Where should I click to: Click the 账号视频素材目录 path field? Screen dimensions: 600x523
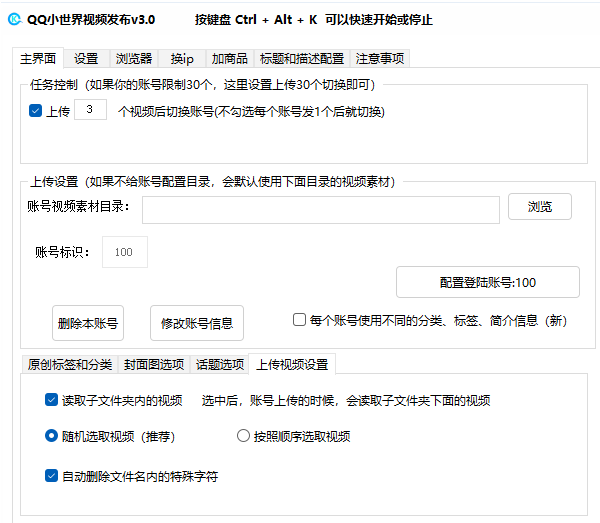[320, 210]
